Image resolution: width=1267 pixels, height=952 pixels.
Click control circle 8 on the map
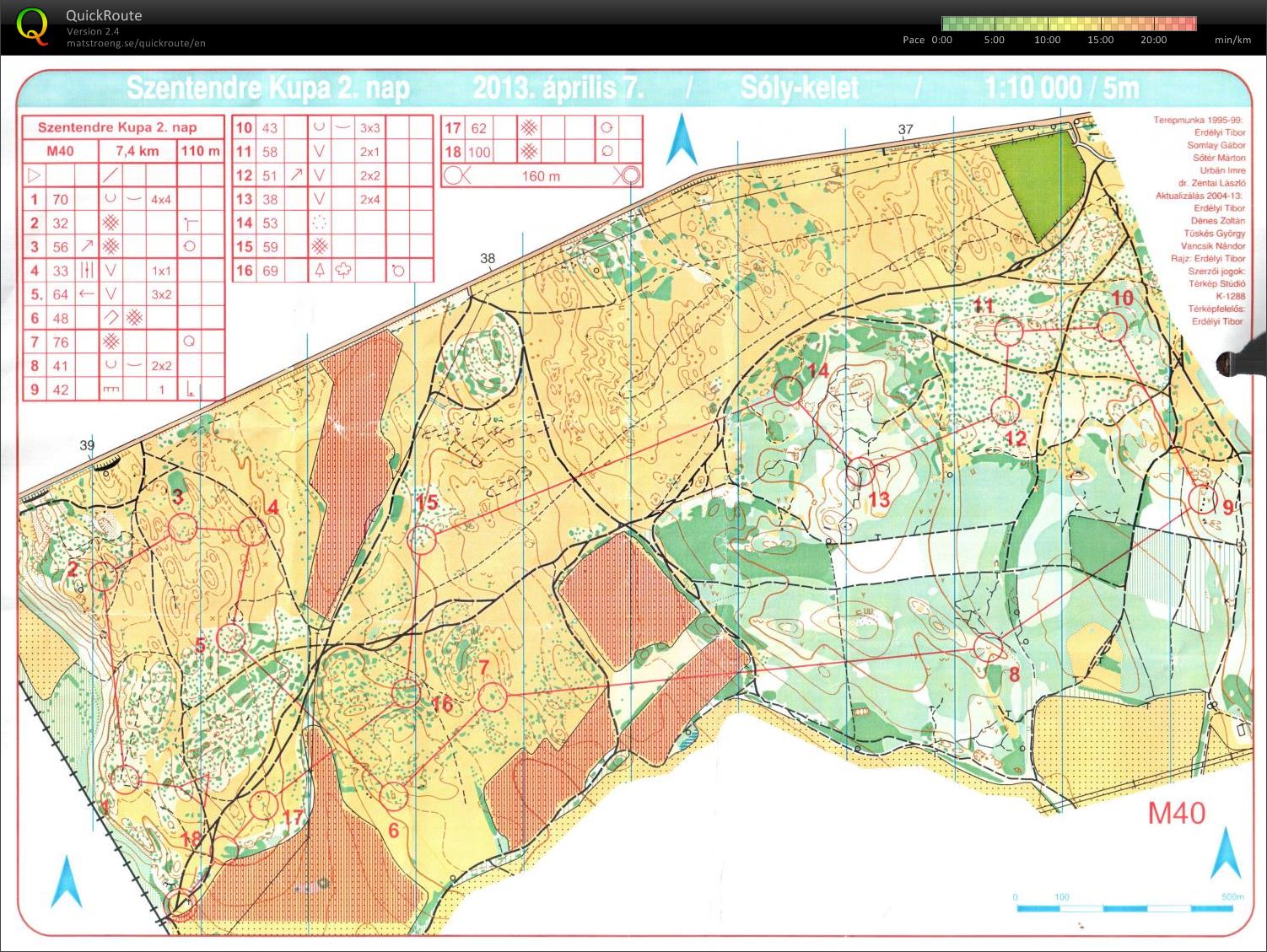pos(989,648)
